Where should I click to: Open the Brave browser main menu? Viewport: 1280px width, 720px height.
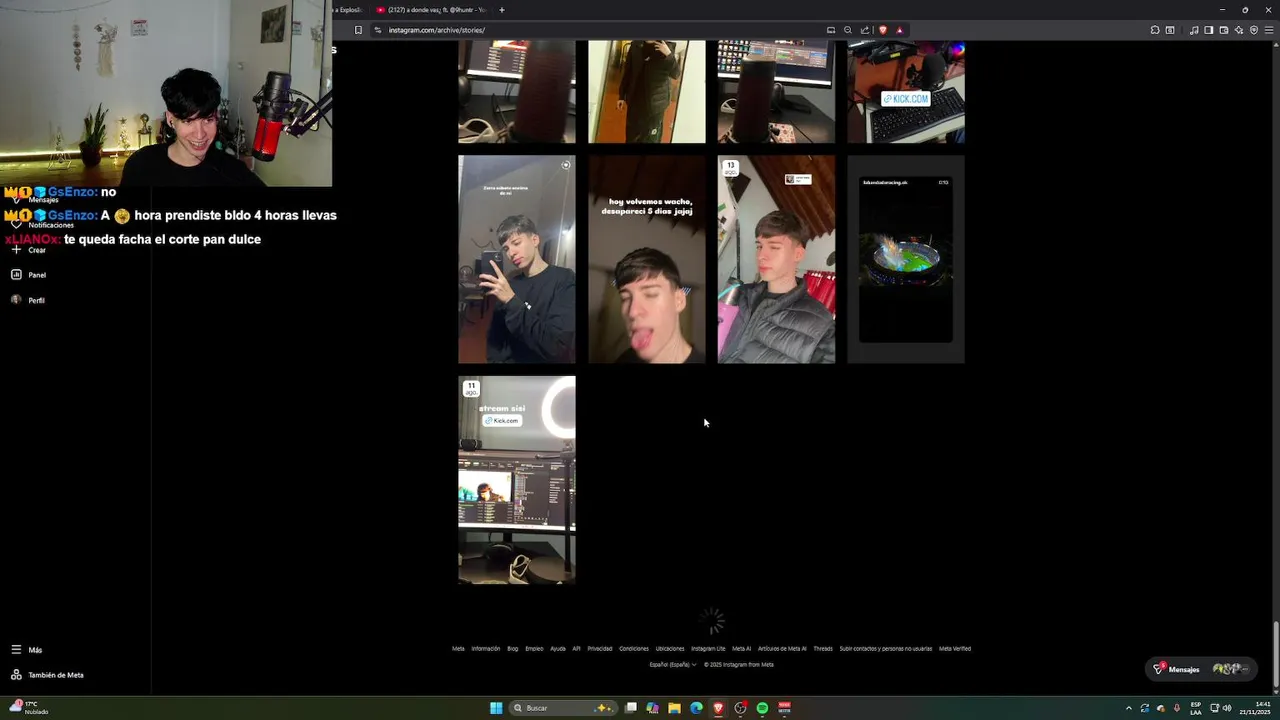coord(1269,30)
